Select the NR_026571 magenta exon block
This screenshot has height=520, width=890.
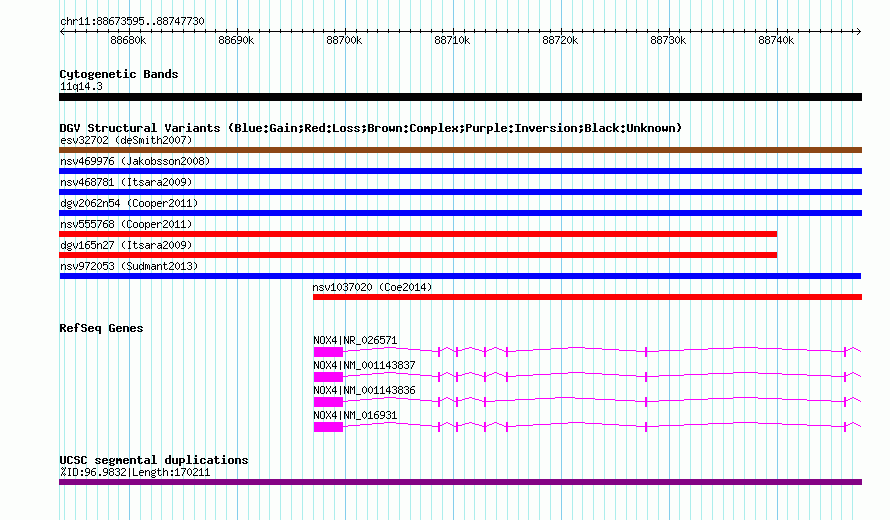(328, 352)
